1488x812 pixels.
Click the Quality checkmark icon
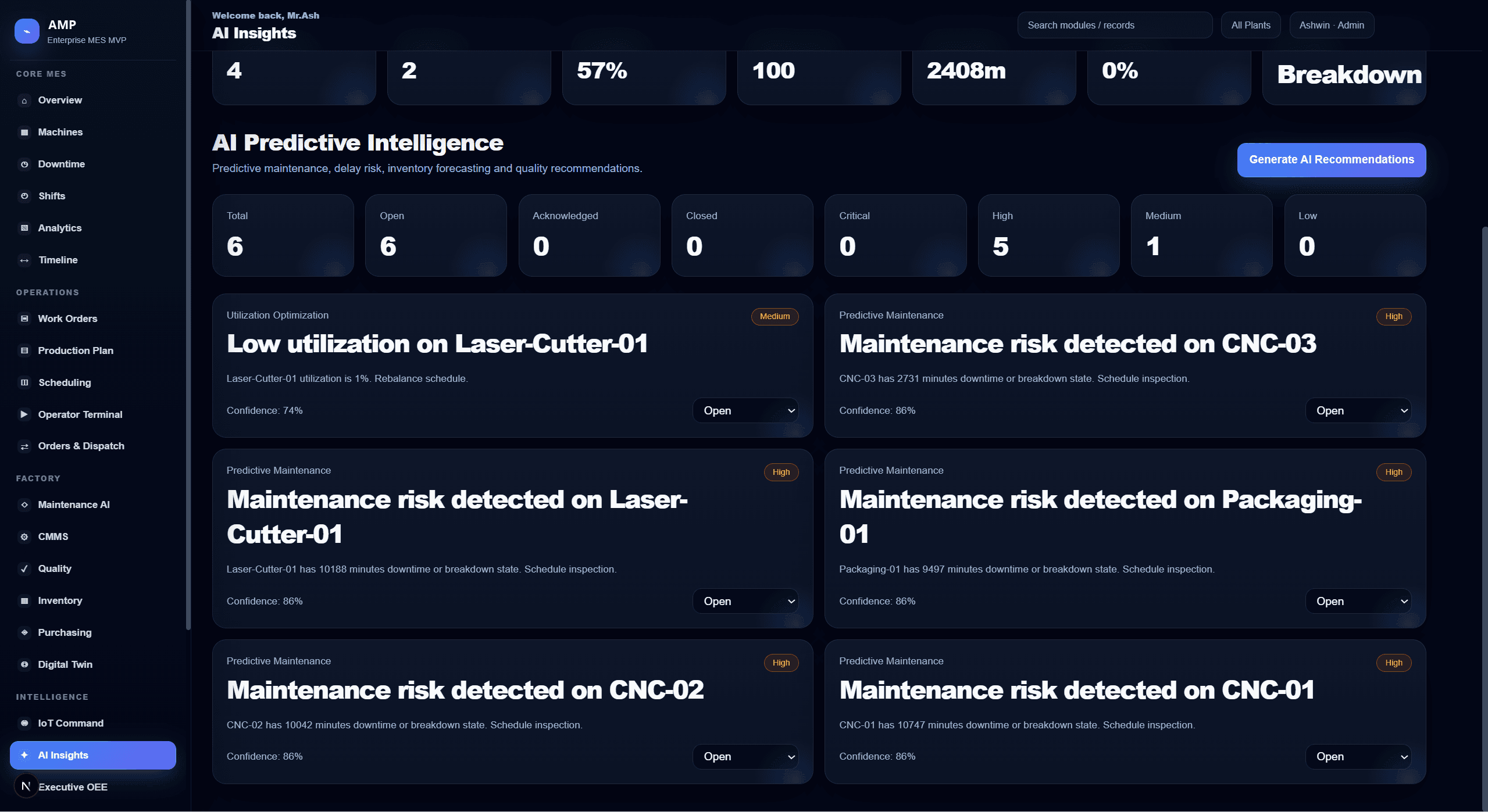point(24,569)
